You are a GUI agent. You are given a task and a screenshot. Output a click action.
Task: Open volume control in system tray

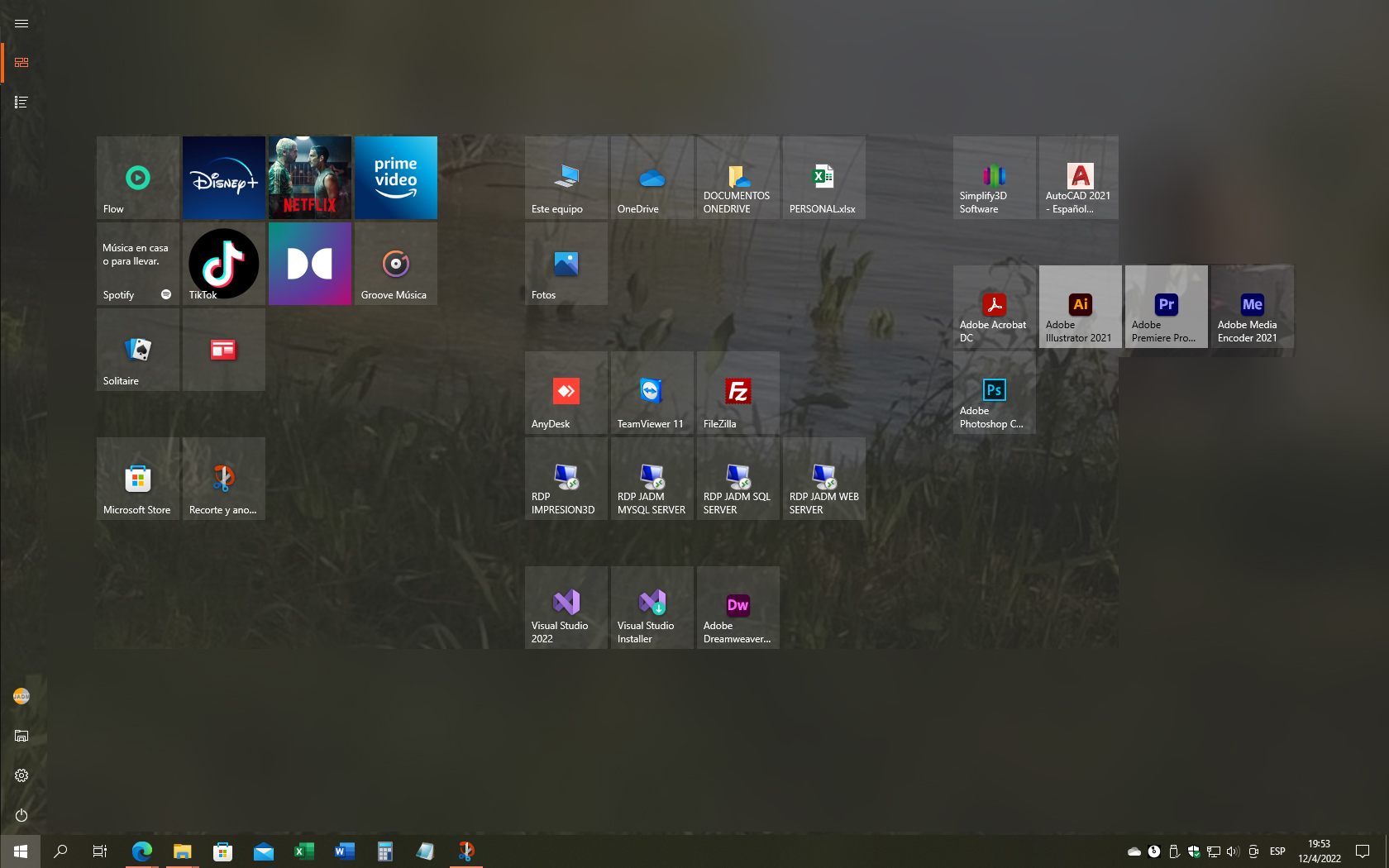point(1232,851)
